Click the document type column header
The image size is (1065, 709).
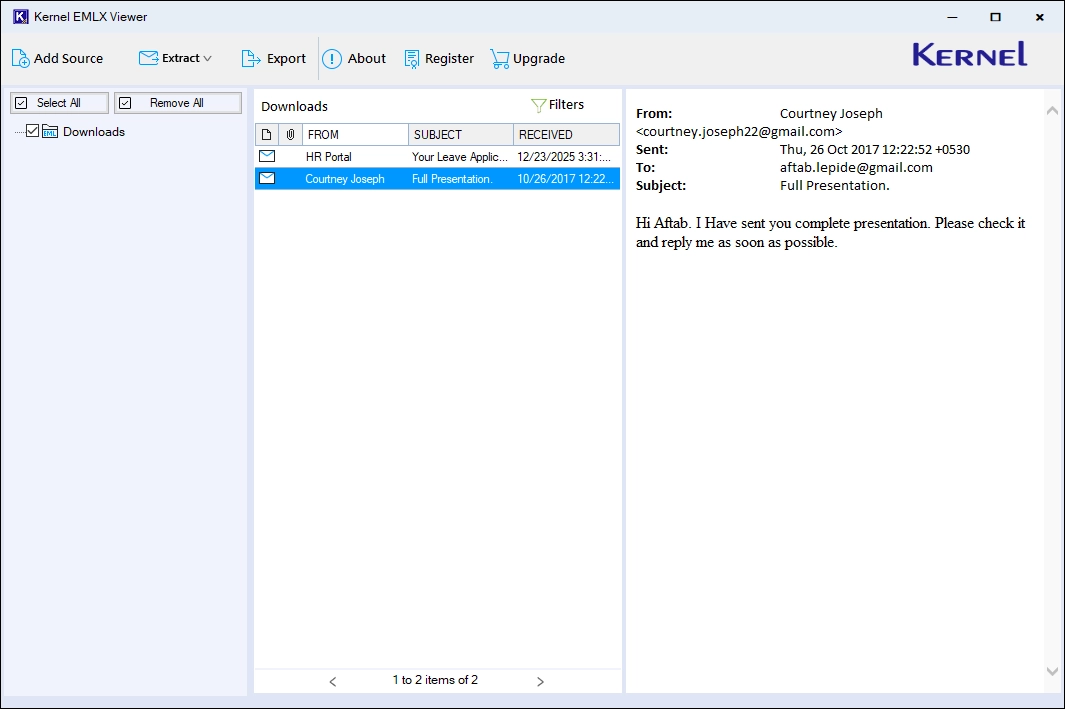(267, 134)
